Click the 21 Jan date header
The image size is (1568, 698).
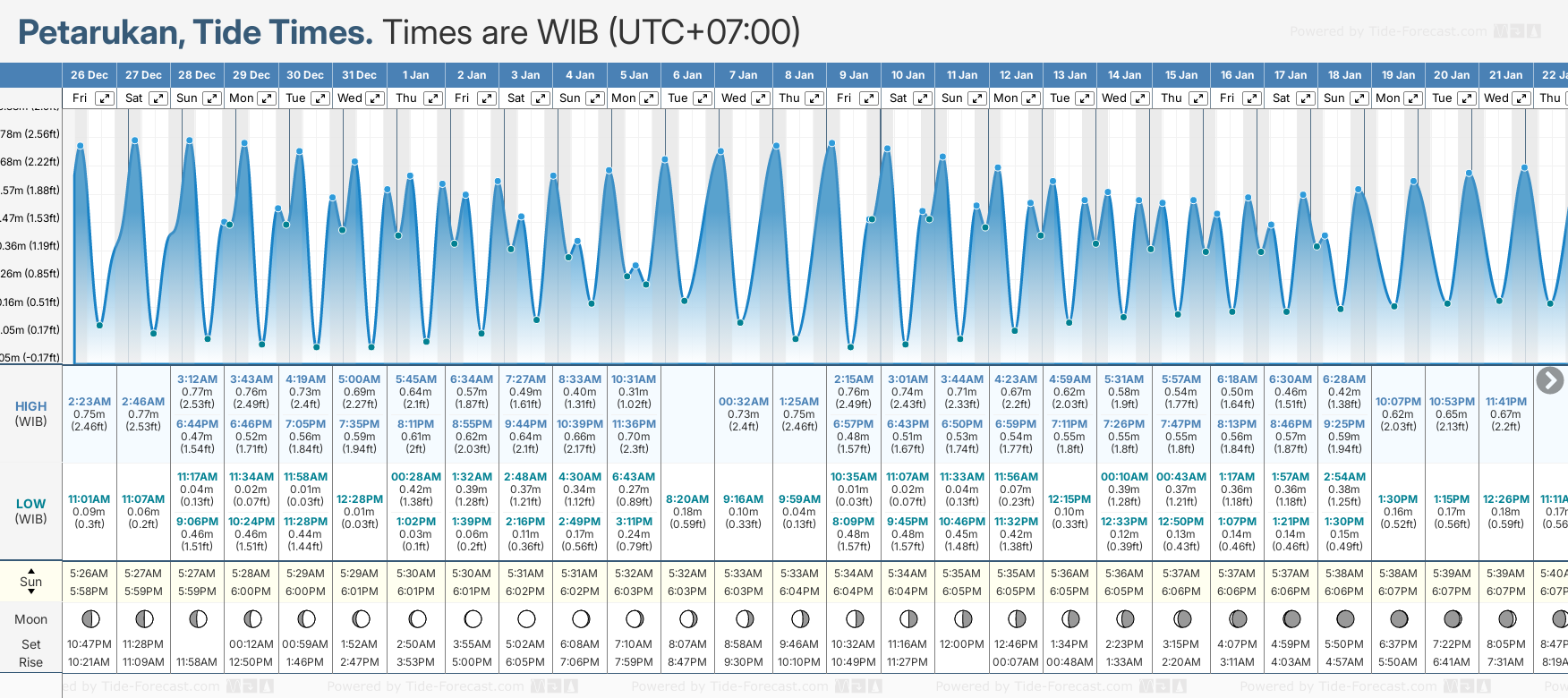coord(1505,75)
